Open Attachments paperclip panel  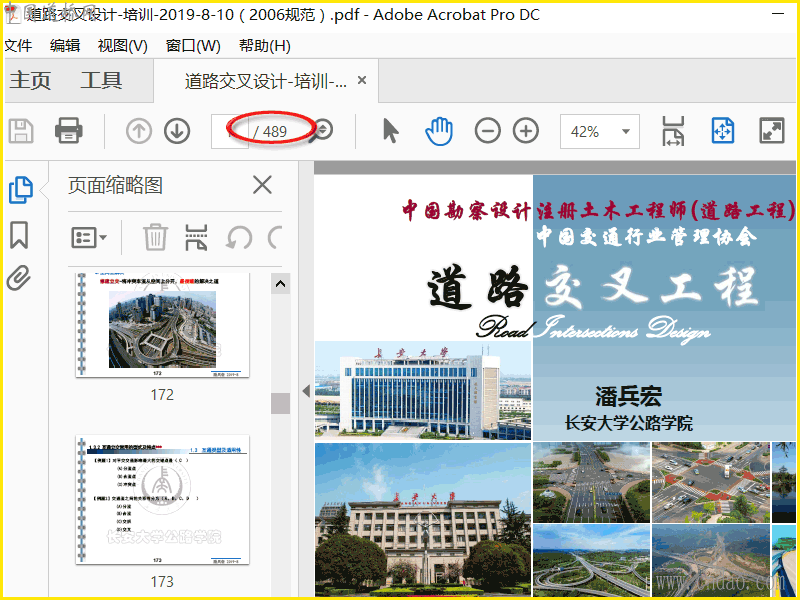(x=19, y=278)
